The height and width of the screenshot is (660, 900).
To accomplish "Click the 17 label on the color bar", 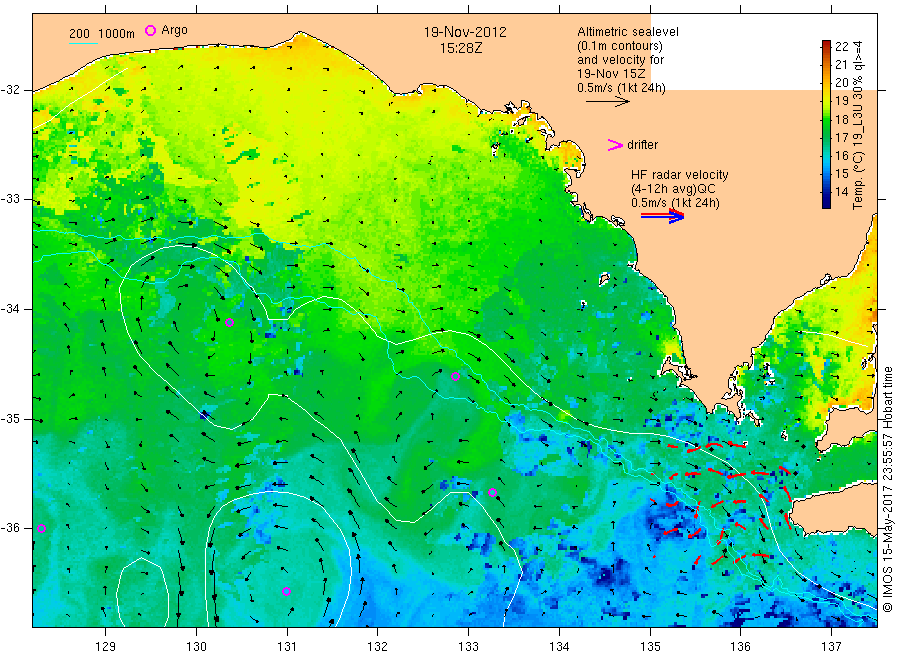I will [841, 137].
